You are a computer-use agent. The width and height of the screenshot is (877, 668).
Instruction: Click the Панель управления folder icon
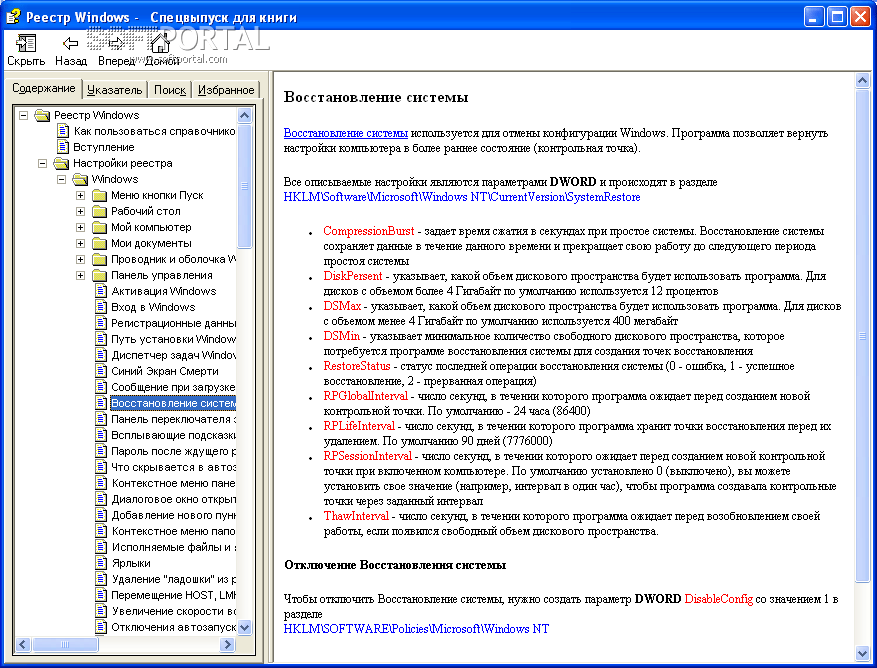[100, 275]
